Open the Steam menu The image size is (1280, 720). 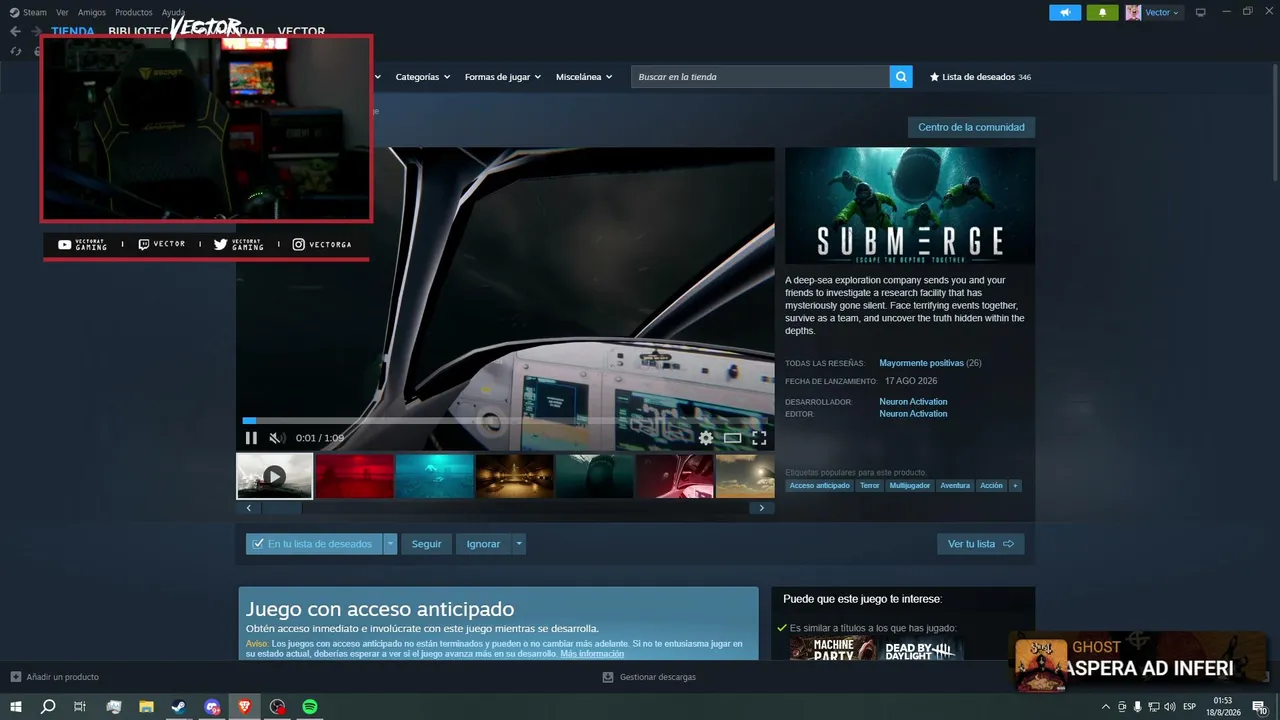(x=28, y=12)
